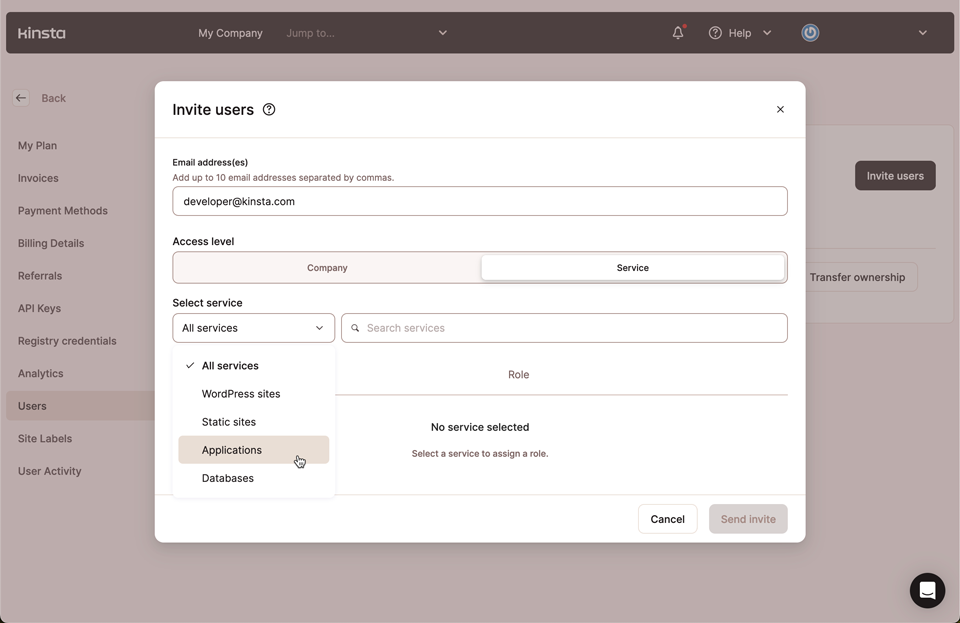Click the Back arrow icon
Viewport: 960px width, 623px height.
click(20, 97)
